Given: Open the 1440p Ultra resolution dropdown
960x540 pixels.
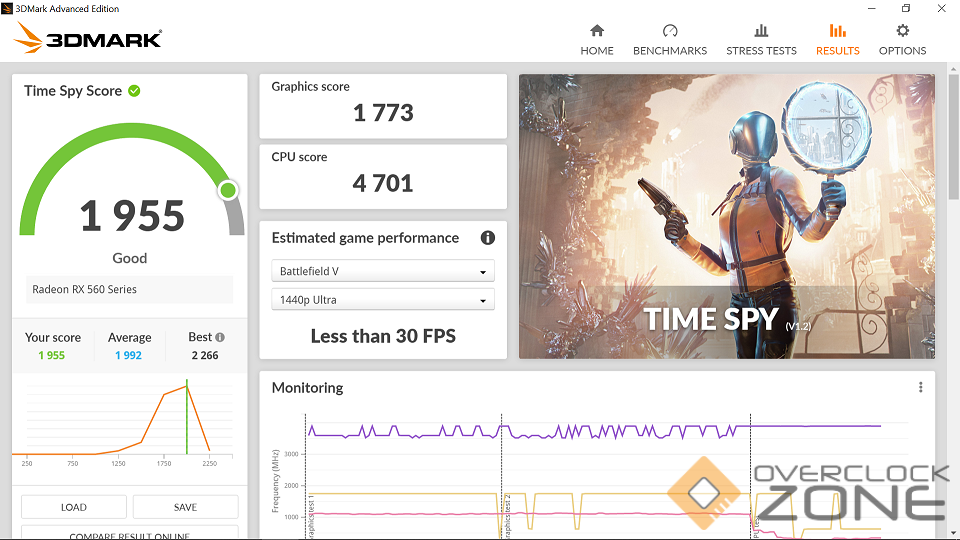Looking at the screenshot, I should tap(383, 299).
